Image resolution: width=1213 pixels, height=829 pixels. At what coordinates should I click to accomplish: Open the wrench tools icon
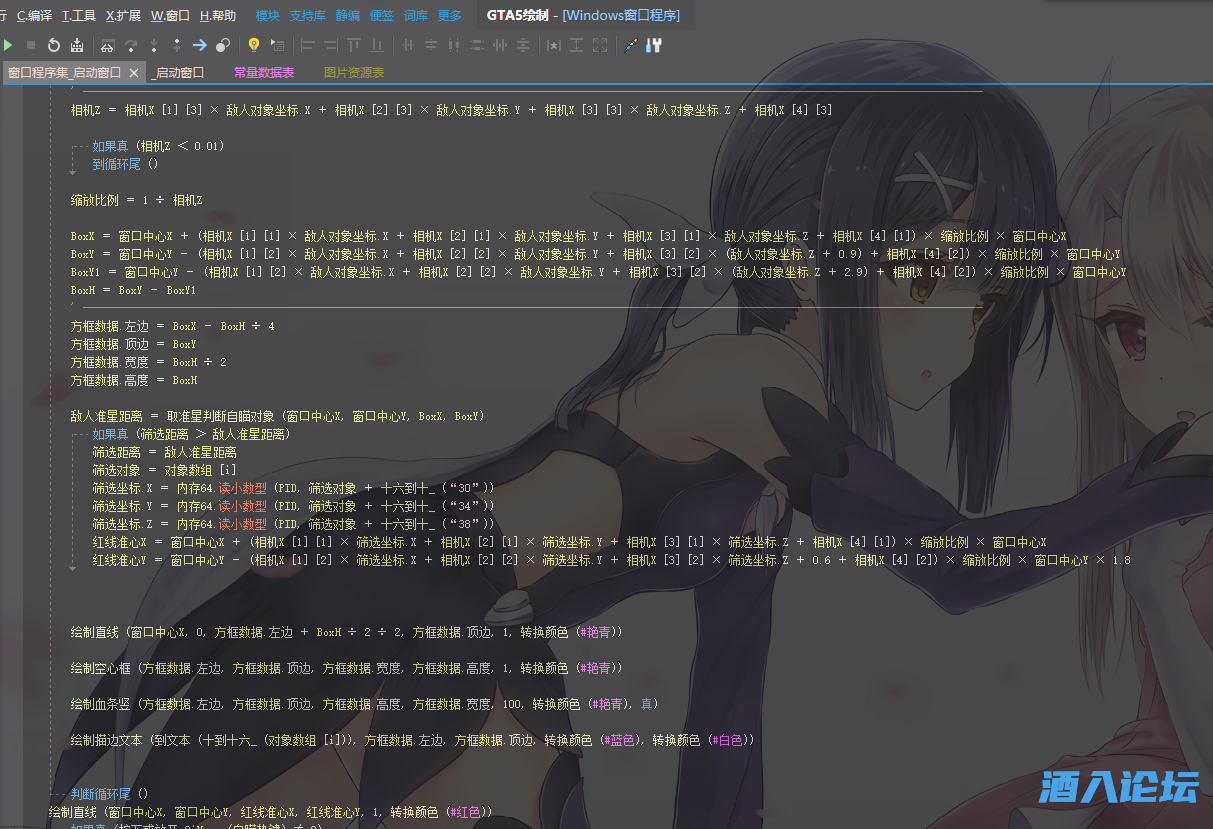pyautogui.click(x=653, y=45)
